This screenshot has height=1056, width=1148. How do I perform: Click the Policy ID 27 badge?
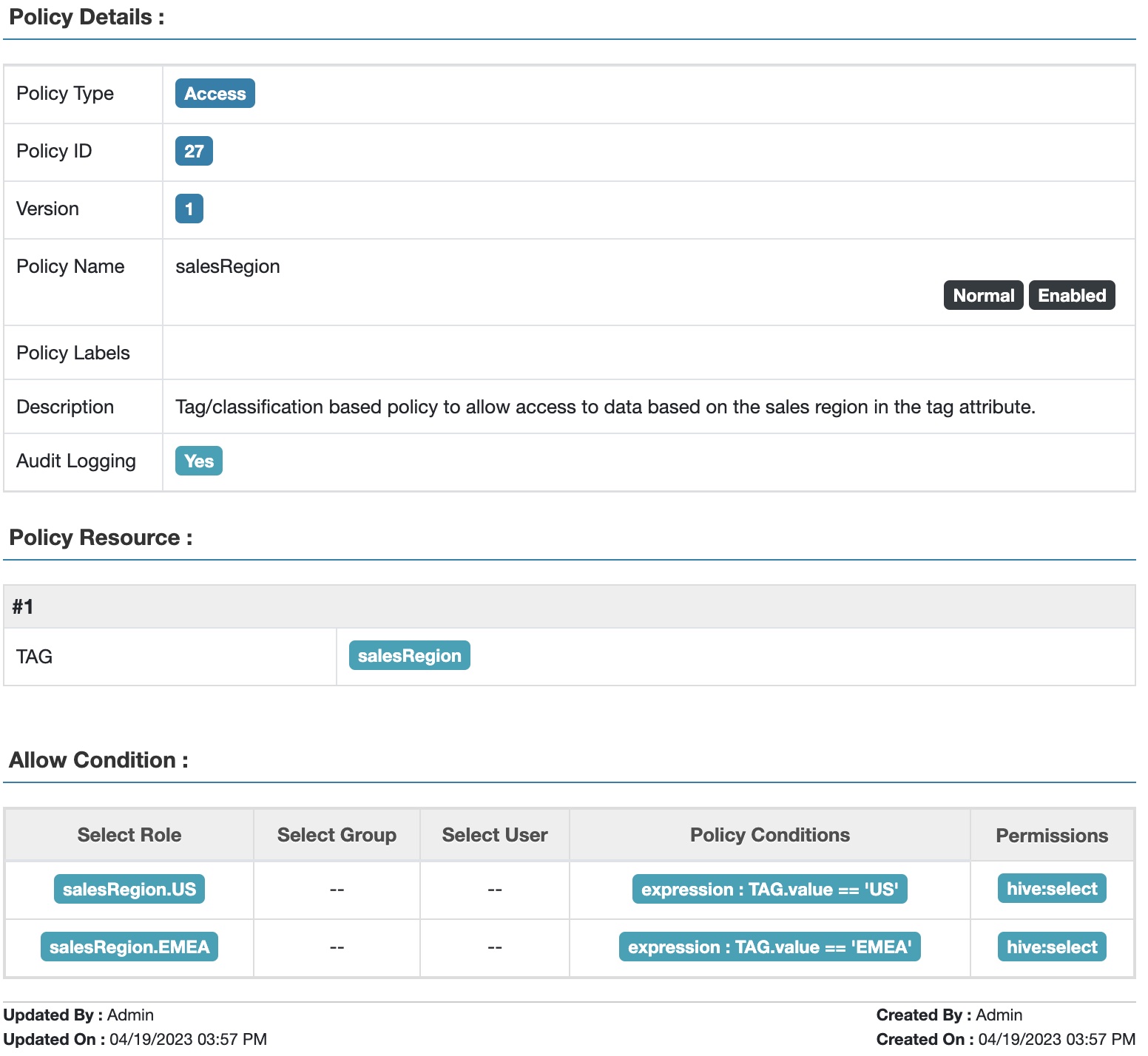(x=194, y=152)
